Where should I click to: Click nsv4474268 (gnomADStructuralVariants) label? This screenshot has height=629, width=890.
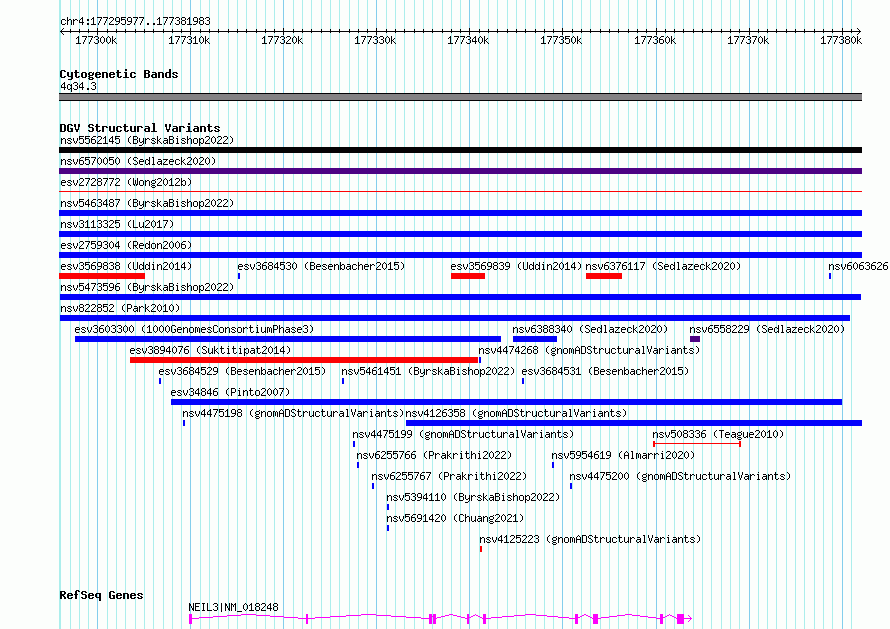point(589,350)
